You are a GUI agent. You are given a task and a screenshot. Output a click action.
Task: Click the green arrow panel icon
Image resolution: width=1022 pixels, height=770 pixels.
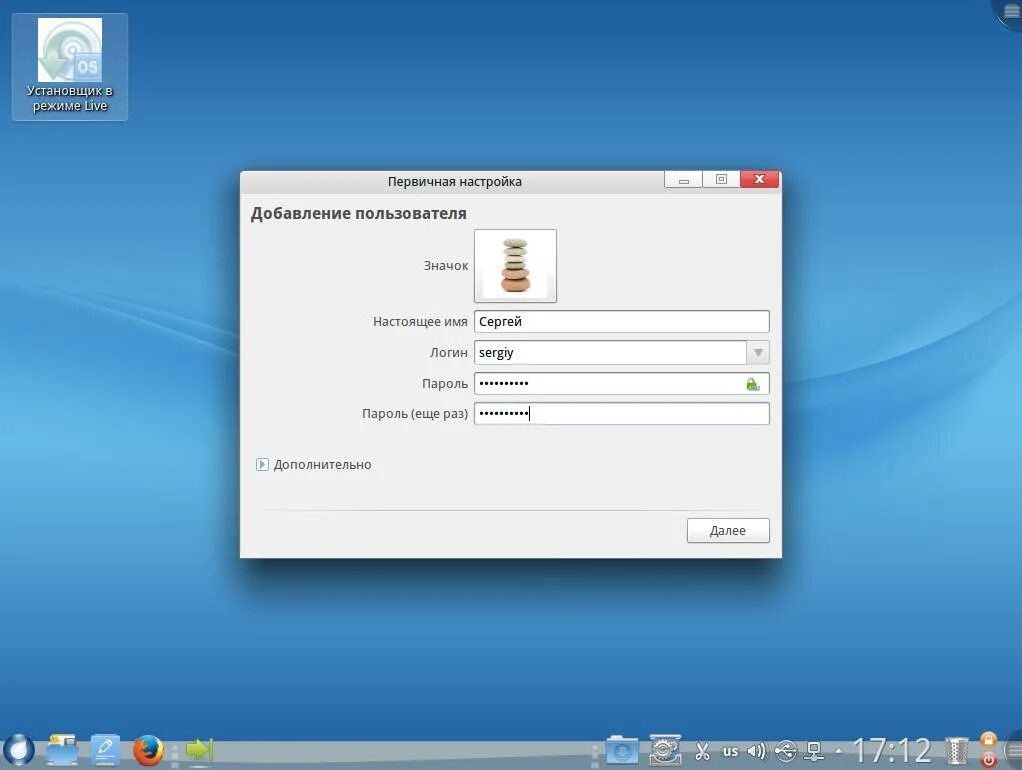199,750
